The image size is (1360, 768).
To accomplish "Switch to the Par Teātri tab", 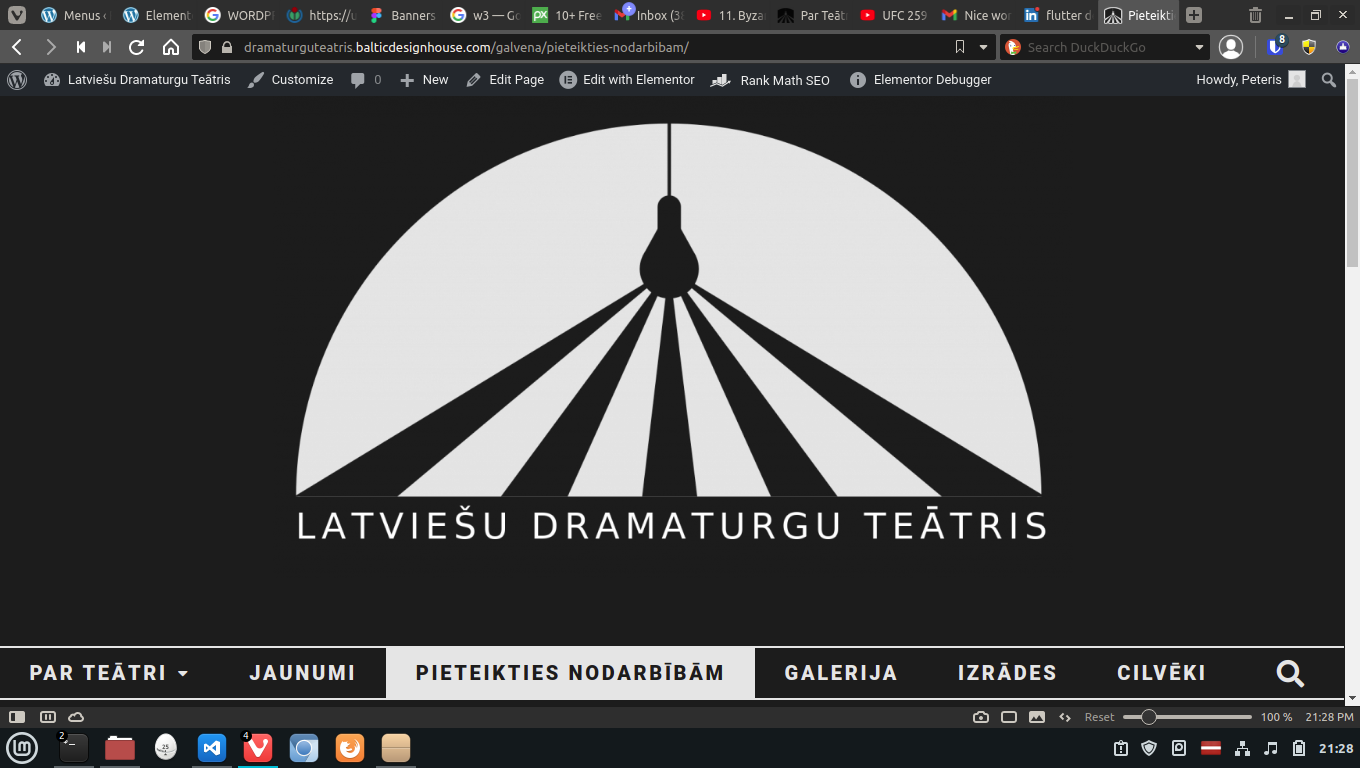I will pyautogui.click(x=812, y=15).
